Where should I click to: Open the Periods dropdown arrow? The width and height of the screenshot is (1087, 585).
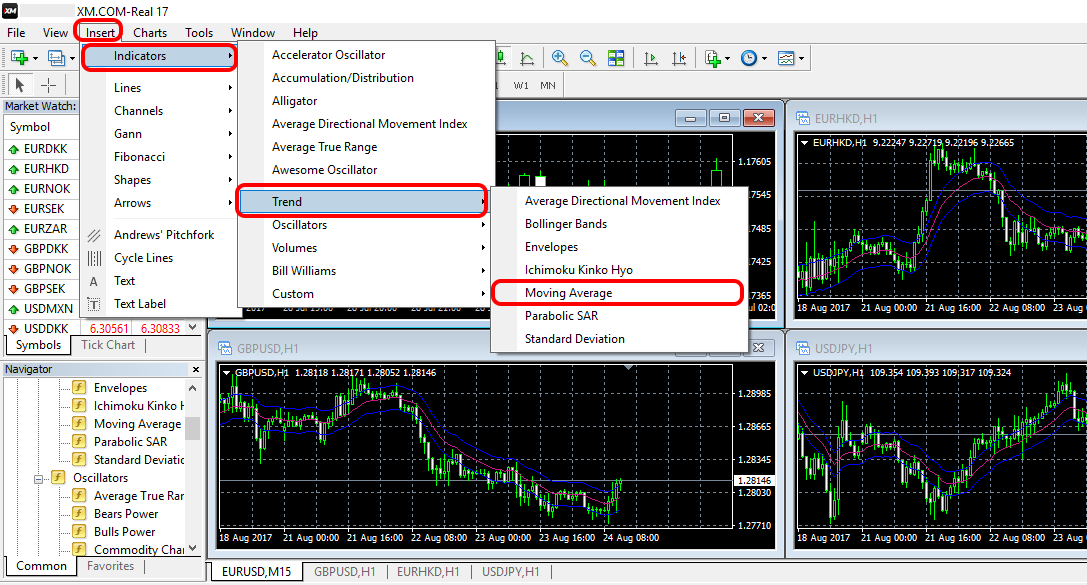click(764, 58)
